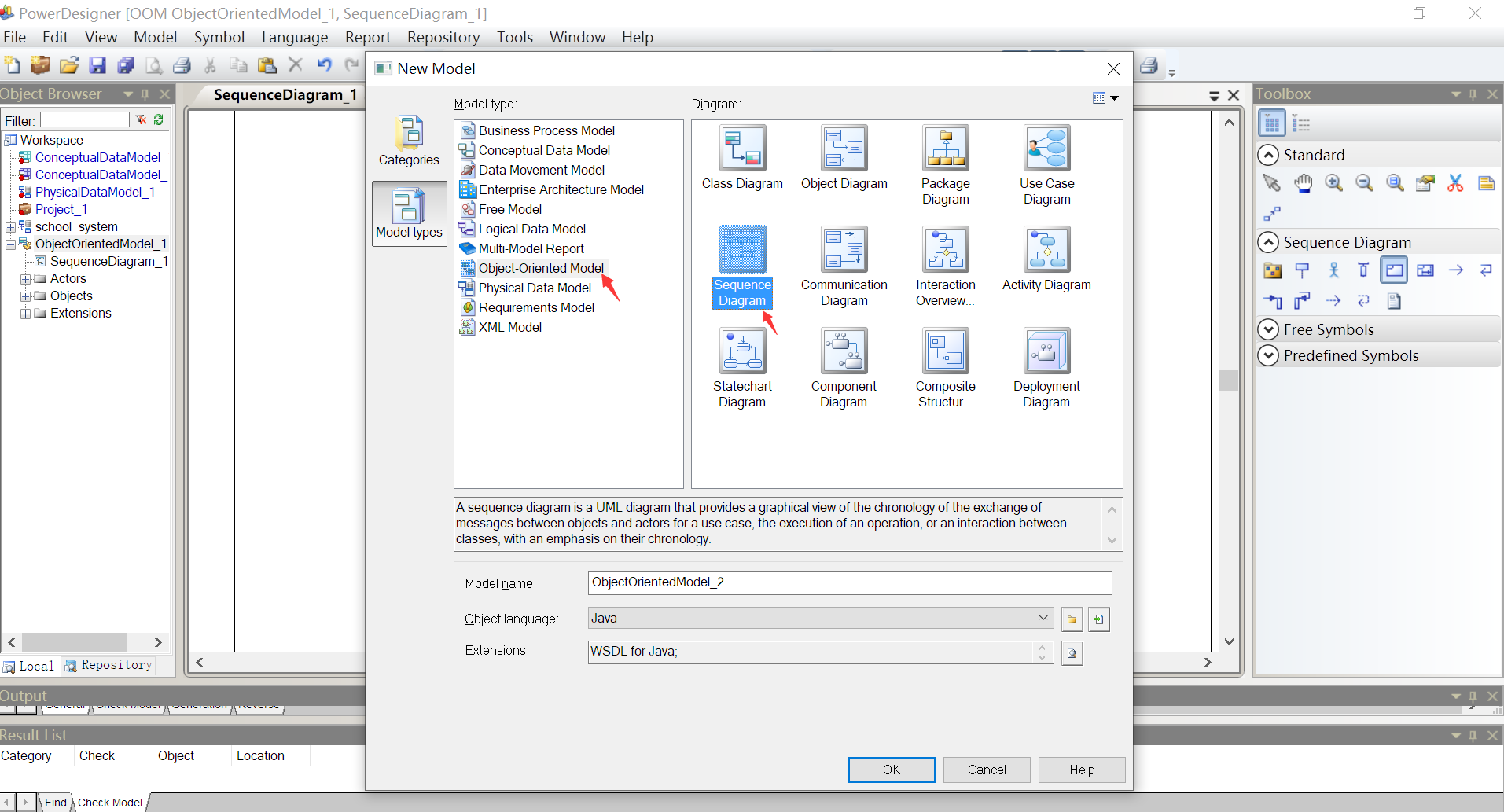Select the Grabber hand tool in Toolbox
Viewport: 1504px width, 812px height.
[1303, 183]
